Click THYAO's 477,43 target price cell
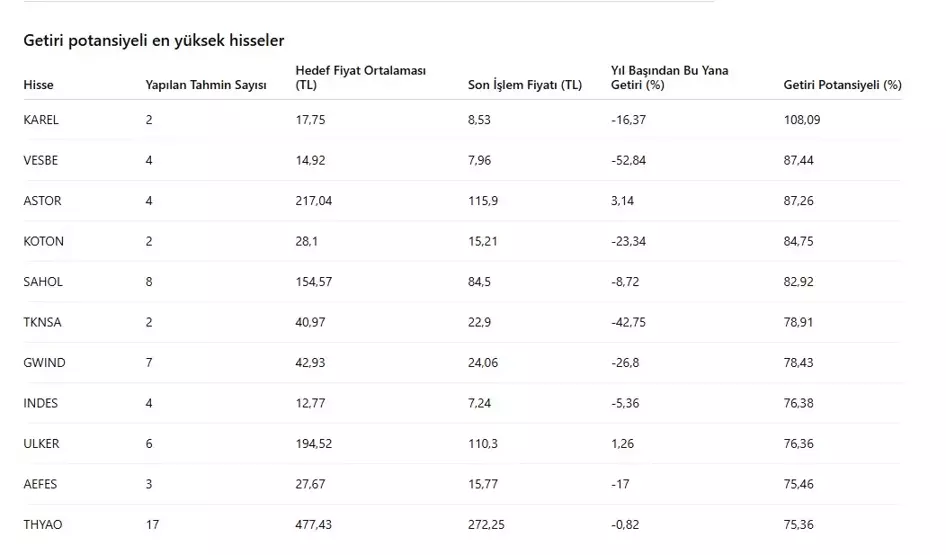946x555 pixels. click(x=313, y=525)
